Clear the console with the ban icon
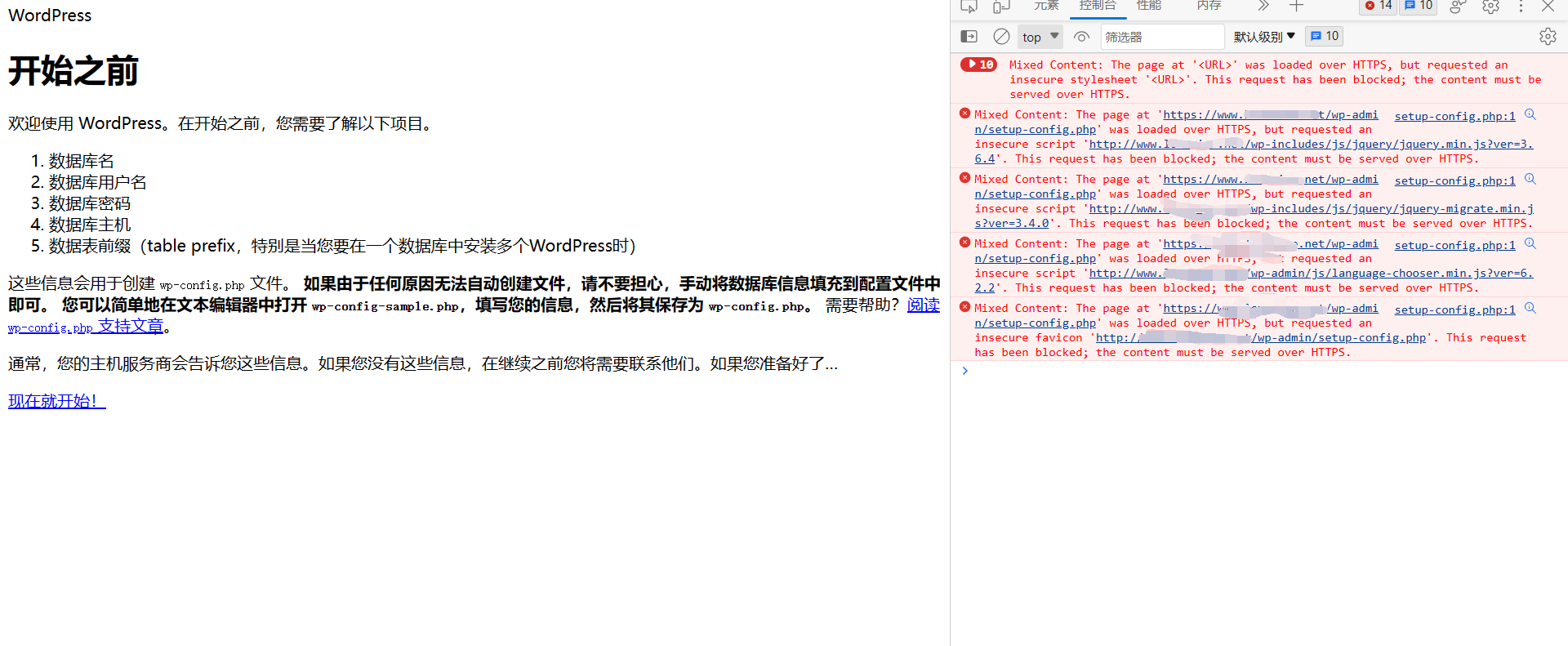 tap(1001, 37)
